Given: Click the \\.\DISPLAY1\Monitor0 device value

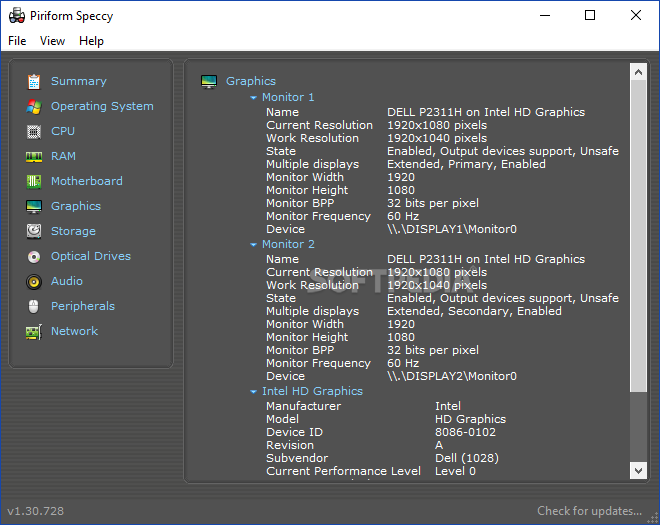Looking at the screenshot, I should [452, 229].
